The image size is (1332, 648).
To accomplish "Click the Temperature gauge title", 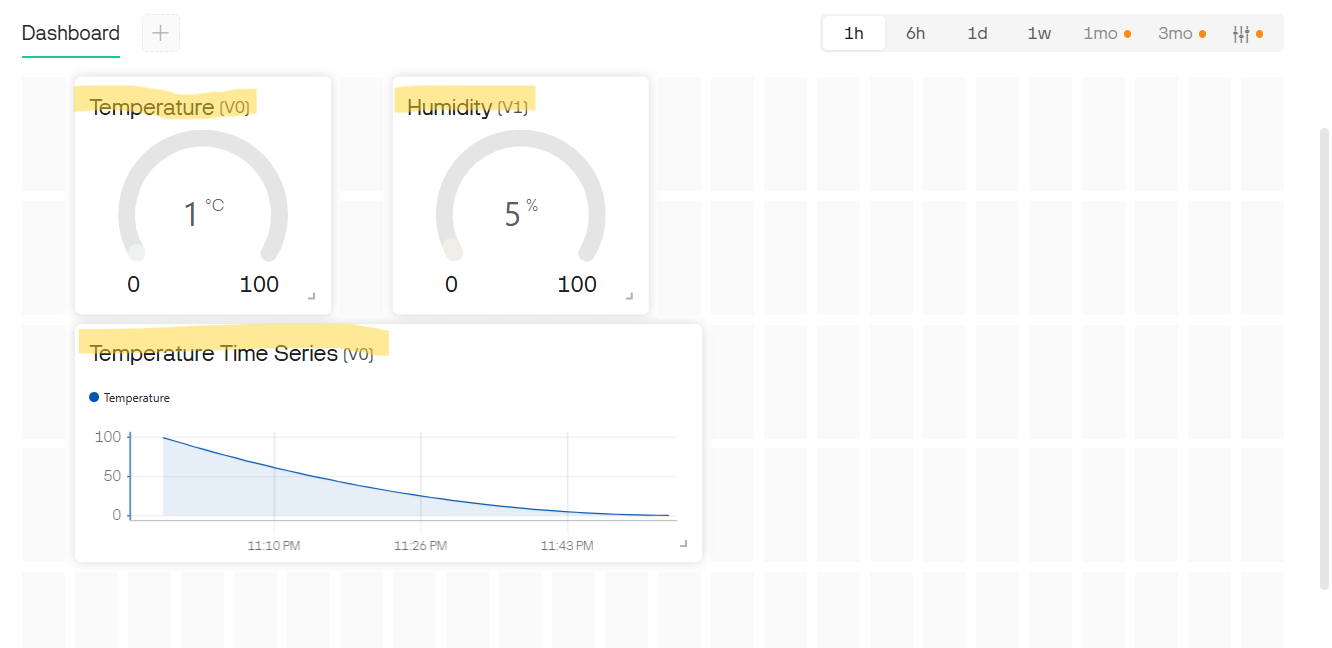I will click(x=152, y=107).
